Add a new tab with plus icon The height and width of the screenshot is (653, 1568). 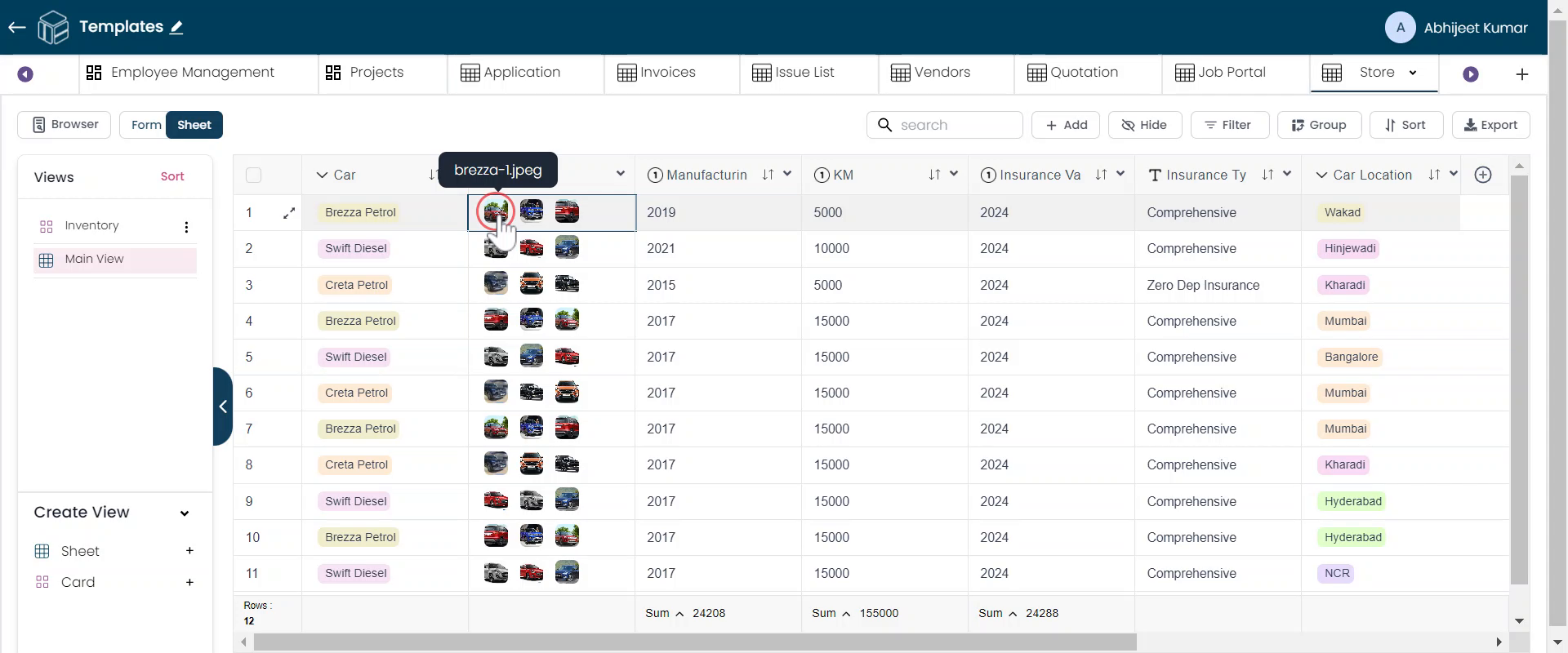[x=1521, y=74]
